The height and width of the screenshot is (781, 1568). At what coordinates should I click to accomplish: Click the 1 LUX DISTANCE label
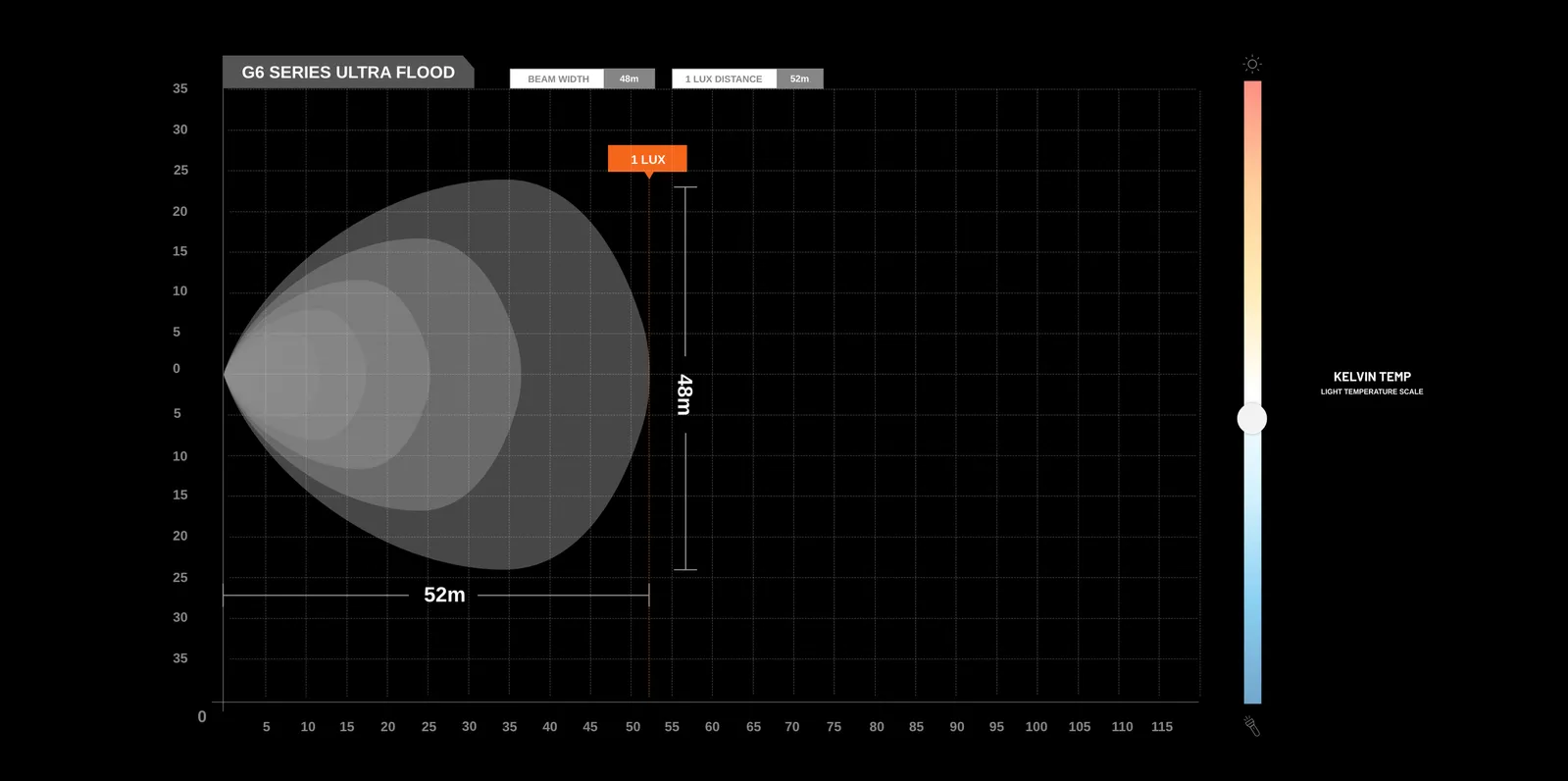pyautogui.click(x=724, y=79)
